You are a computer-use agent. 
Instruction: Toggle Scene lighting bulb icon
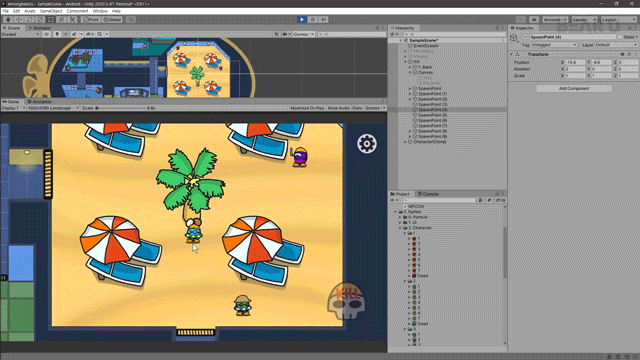pyautogui.click(x=57, y=34)
